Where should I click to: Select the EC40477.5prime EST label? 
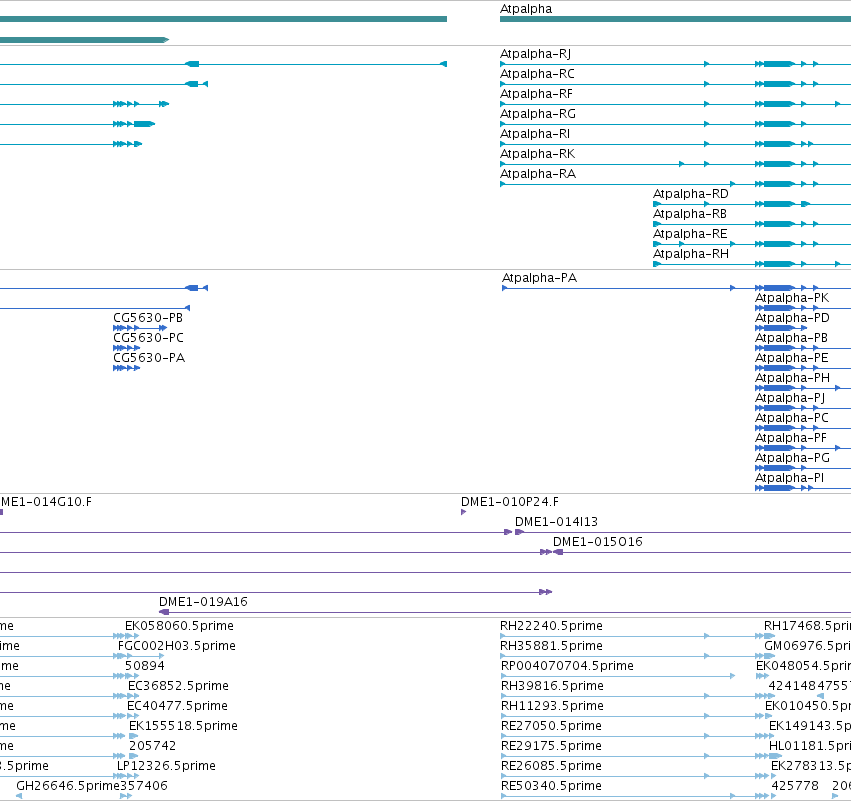(x=177, y=707)
